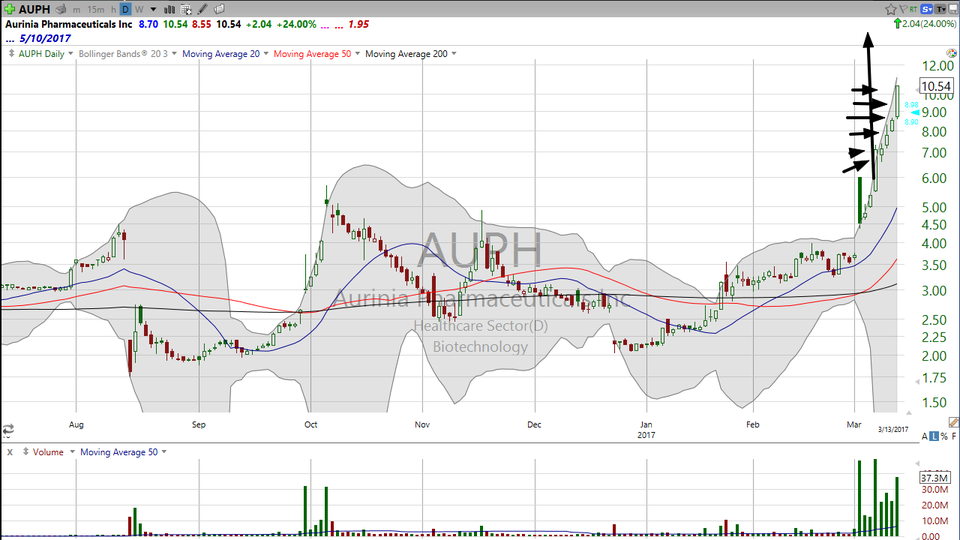Click the 8.55 low price value
Viewport: 960px width, 540px height.
pos(201,24)
